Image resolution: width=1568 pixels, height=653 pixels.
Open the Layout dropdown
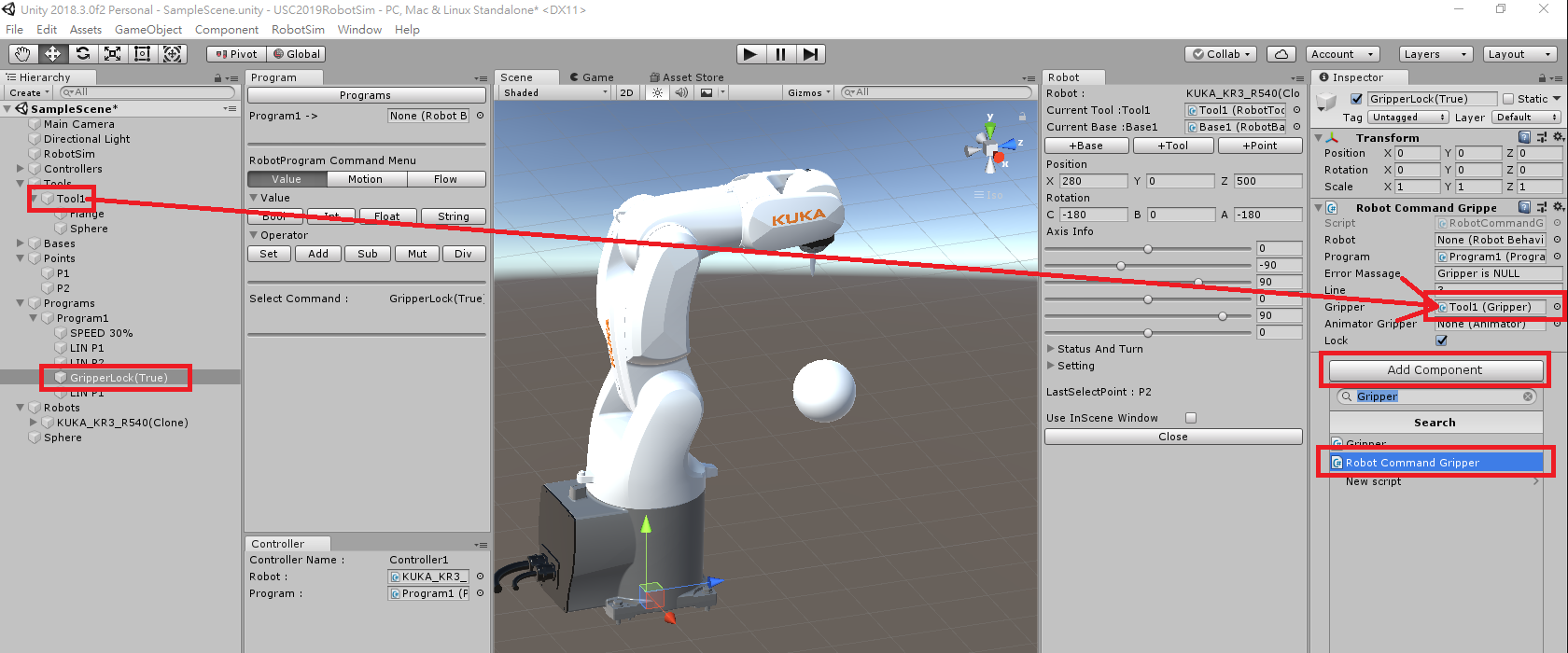1520,54
